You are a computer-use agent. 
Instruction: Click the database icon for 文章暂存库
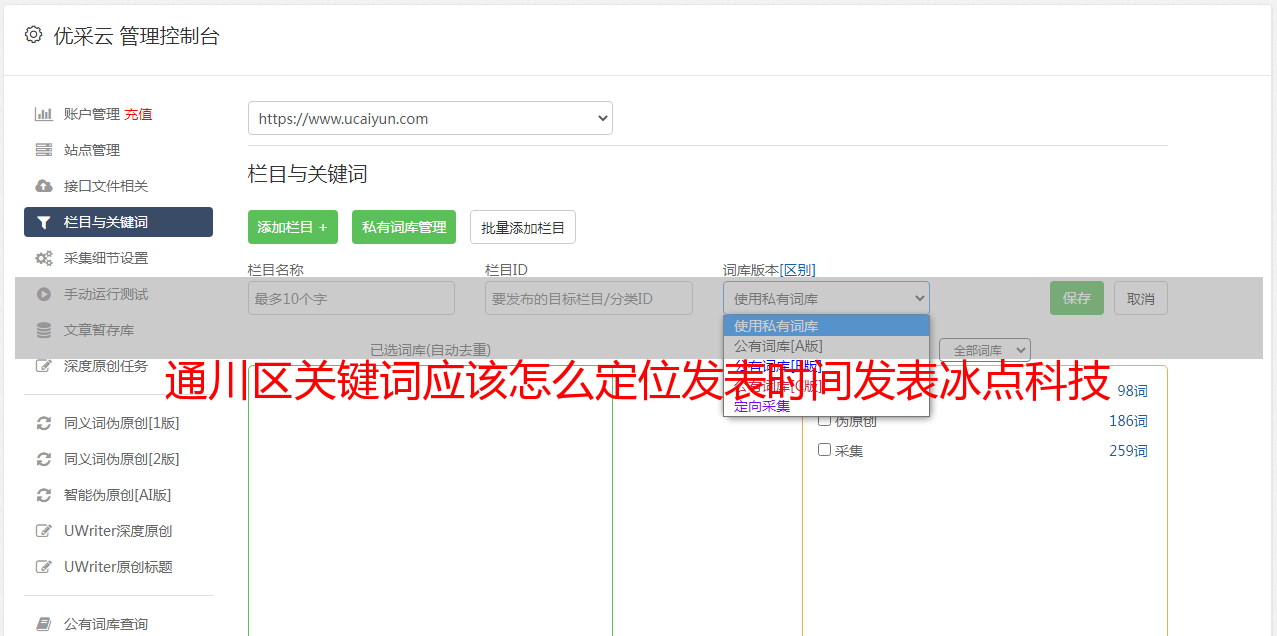[44, 330]
